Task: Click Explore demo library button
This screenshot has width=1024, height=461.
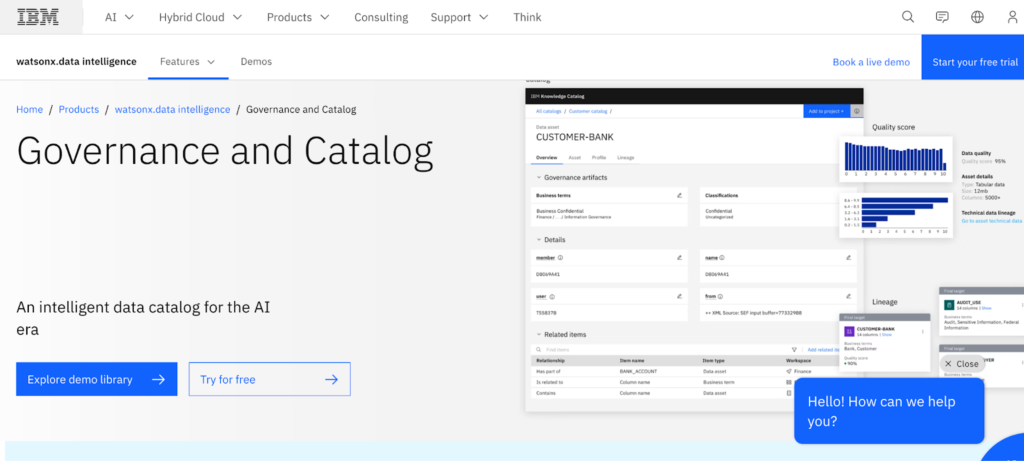Action: pyautogui.click(x=97, y=379)
